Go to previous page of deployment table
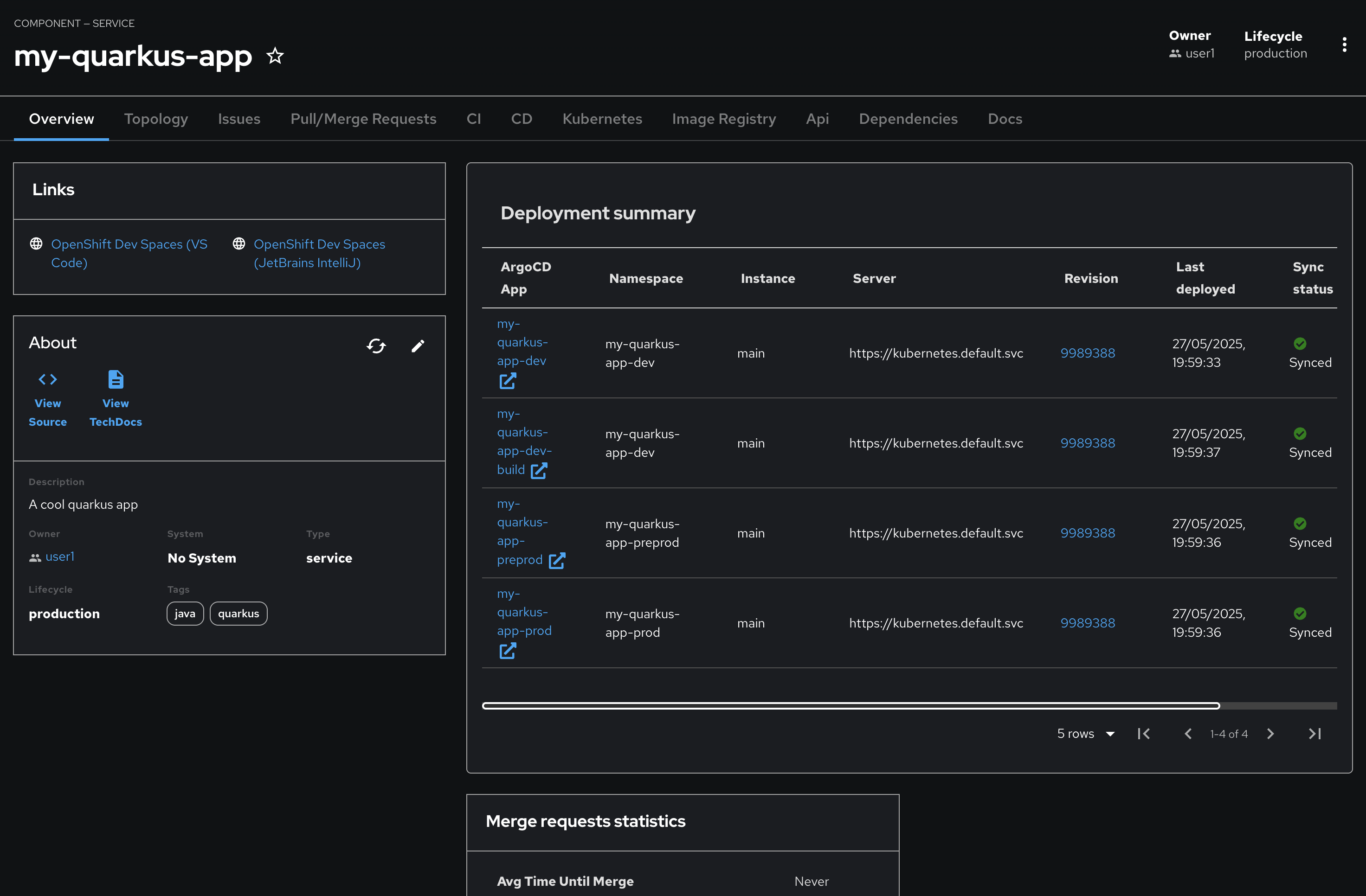The height and width of the screenshot is (896, 1366). 1188,734
